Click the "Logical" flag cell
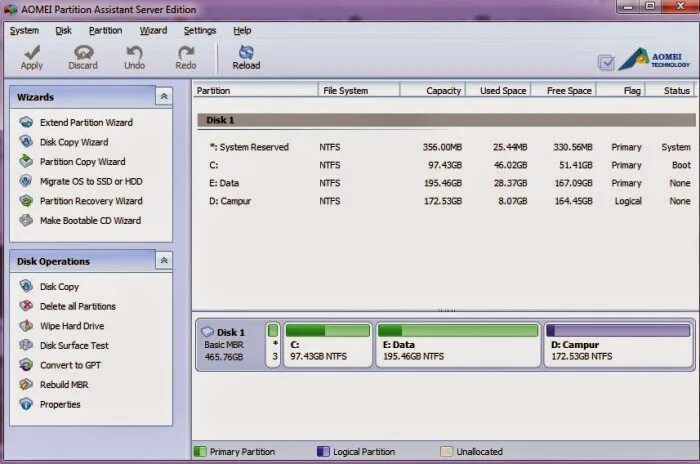Image resolution: width=700 pixels, height=464 pixels. click(628, 201)
